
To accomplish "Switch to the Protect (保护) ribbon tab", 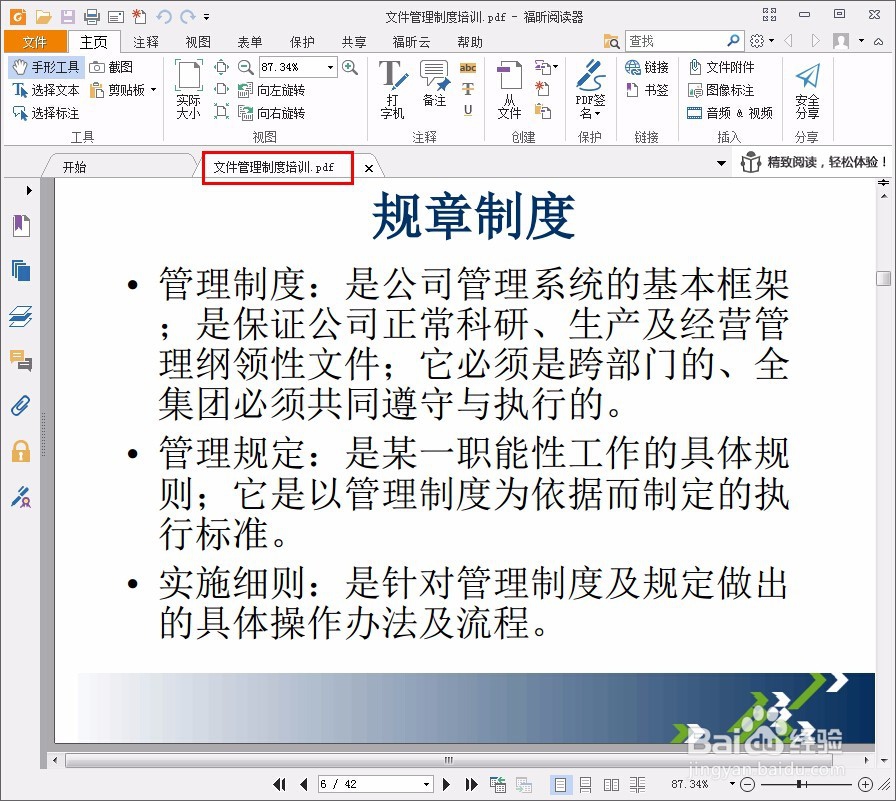I will [x=302, y=42].
